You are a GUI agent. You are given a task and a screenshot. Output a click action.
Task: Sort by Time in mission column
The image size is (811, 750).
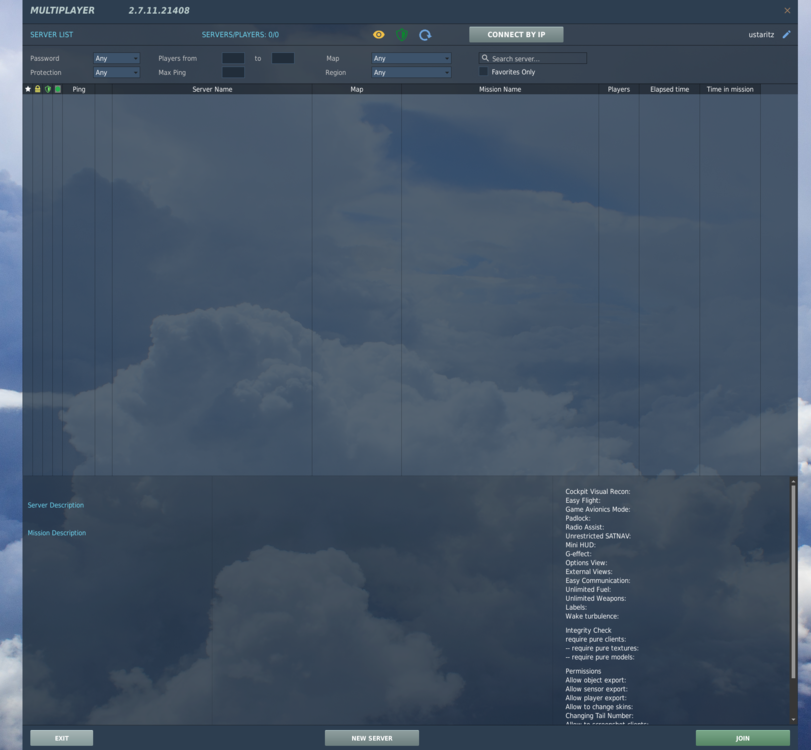pos(730,89)
